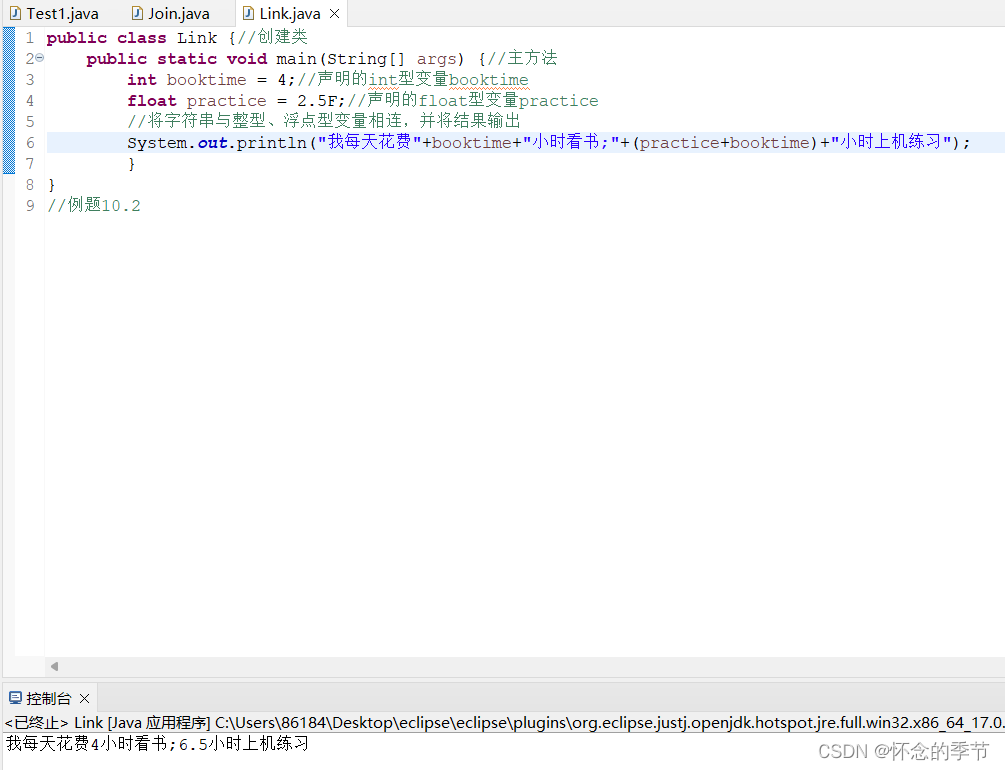The height and width of the screenshot is (770, 1005).
Task: Click the left arrow of the horizontal scrollbar
Action: 53,666
